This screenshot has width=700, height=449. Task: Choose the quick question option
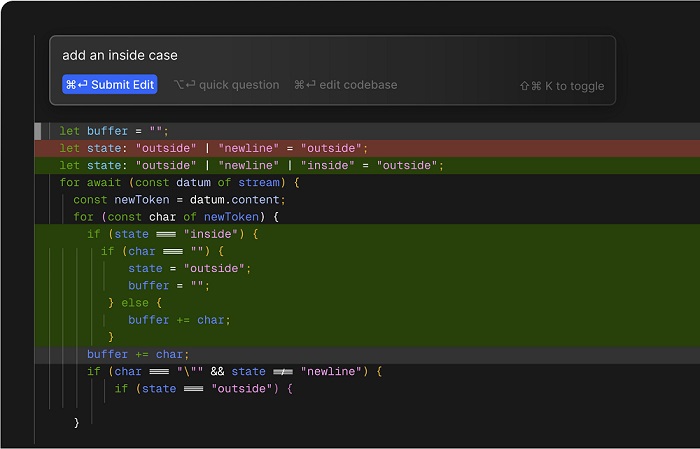226,85
